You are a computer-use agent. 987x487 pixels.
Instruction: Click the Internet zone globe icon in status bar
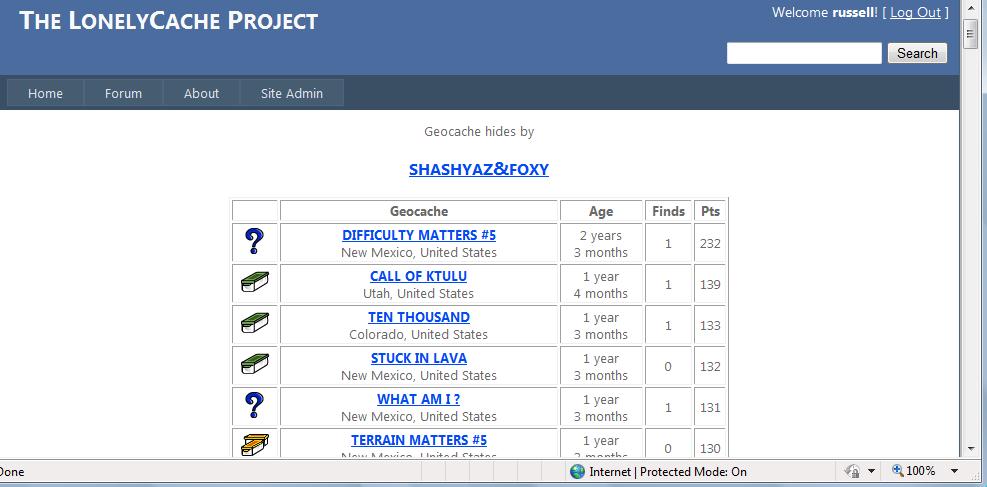(x=577, y=471)
